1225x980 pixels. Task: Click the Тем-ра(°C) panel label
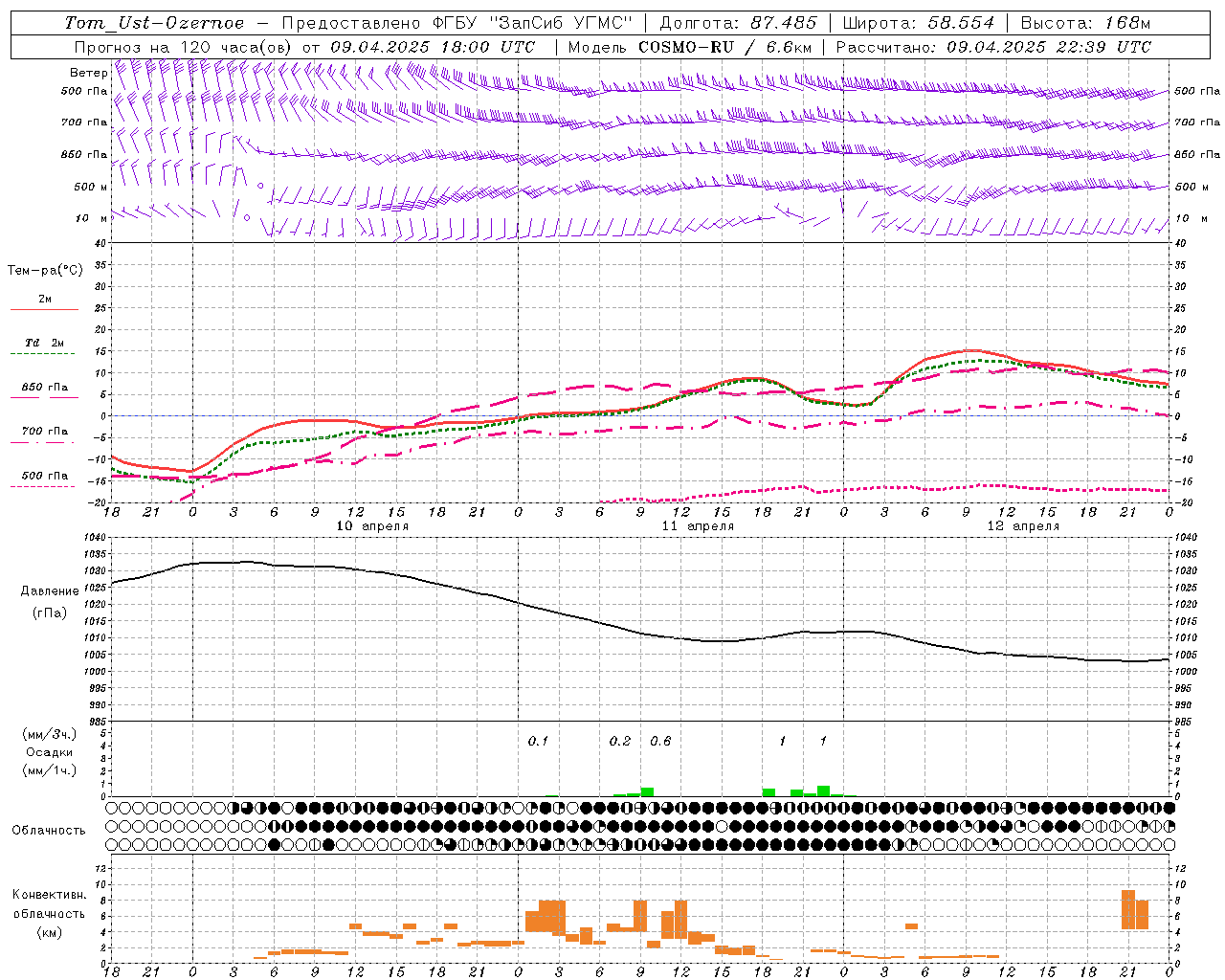pos(45,271)
